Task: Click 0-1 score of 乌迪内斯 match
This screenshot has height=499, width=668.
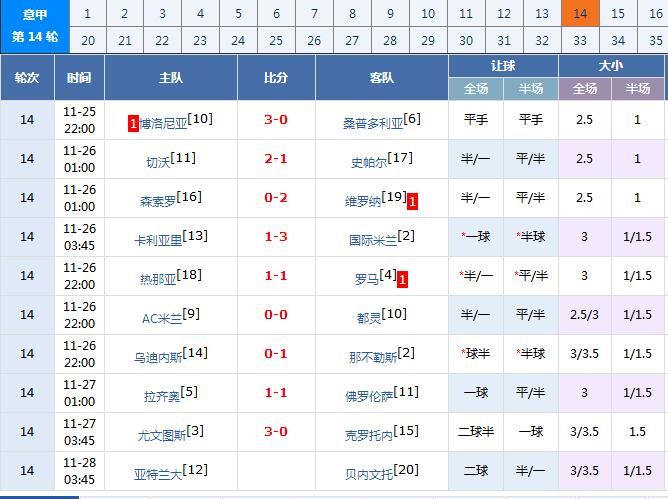Action: point(276,353)
